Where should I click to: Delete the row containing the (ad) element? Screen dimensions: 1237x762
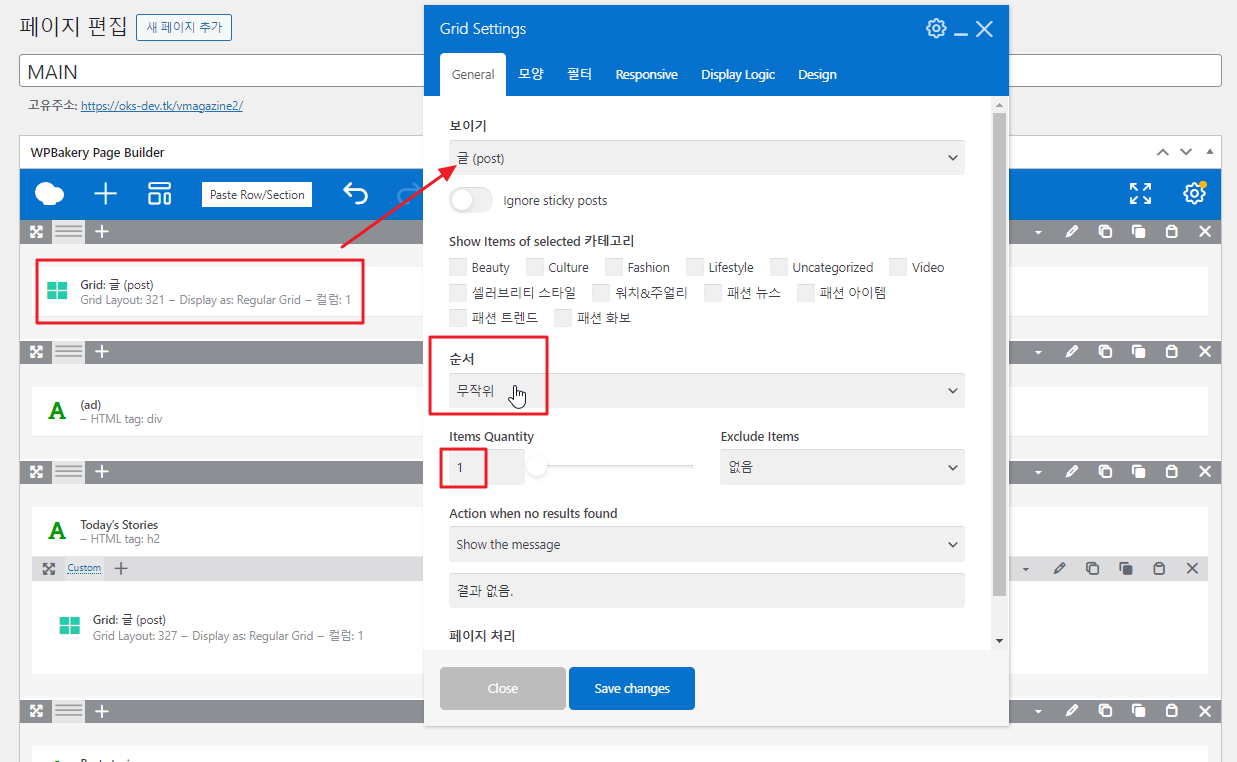pyautogui.click(x=1205, y=352)
